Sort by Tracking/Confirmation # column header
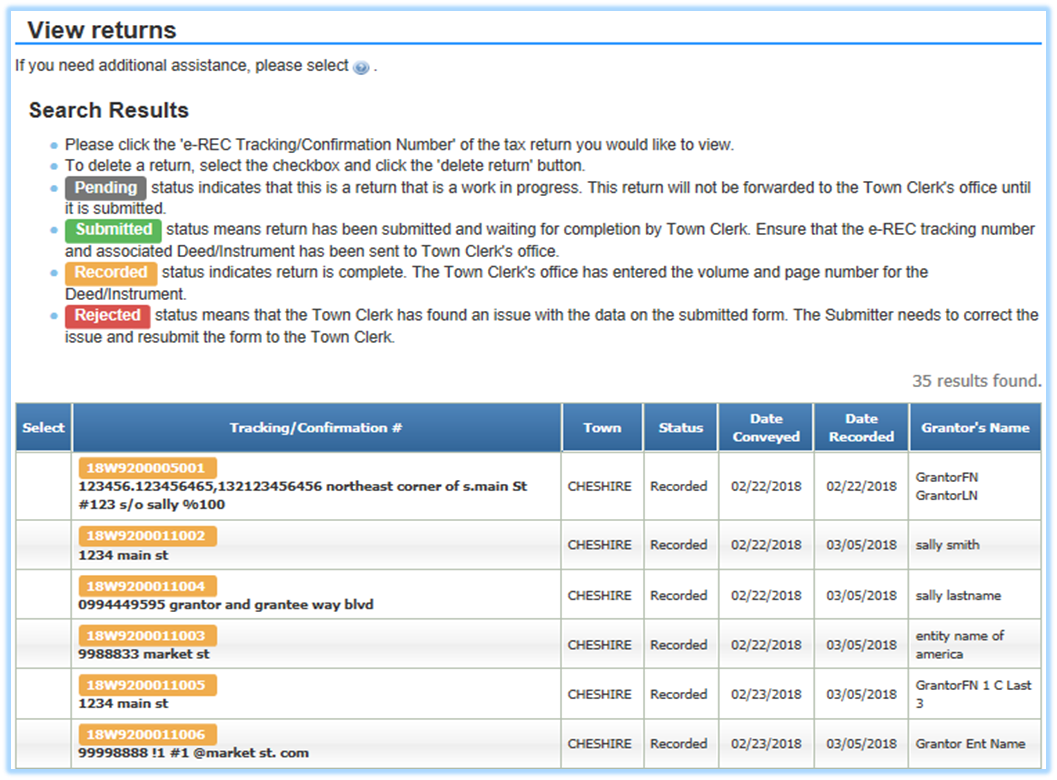 click(316, 428)
